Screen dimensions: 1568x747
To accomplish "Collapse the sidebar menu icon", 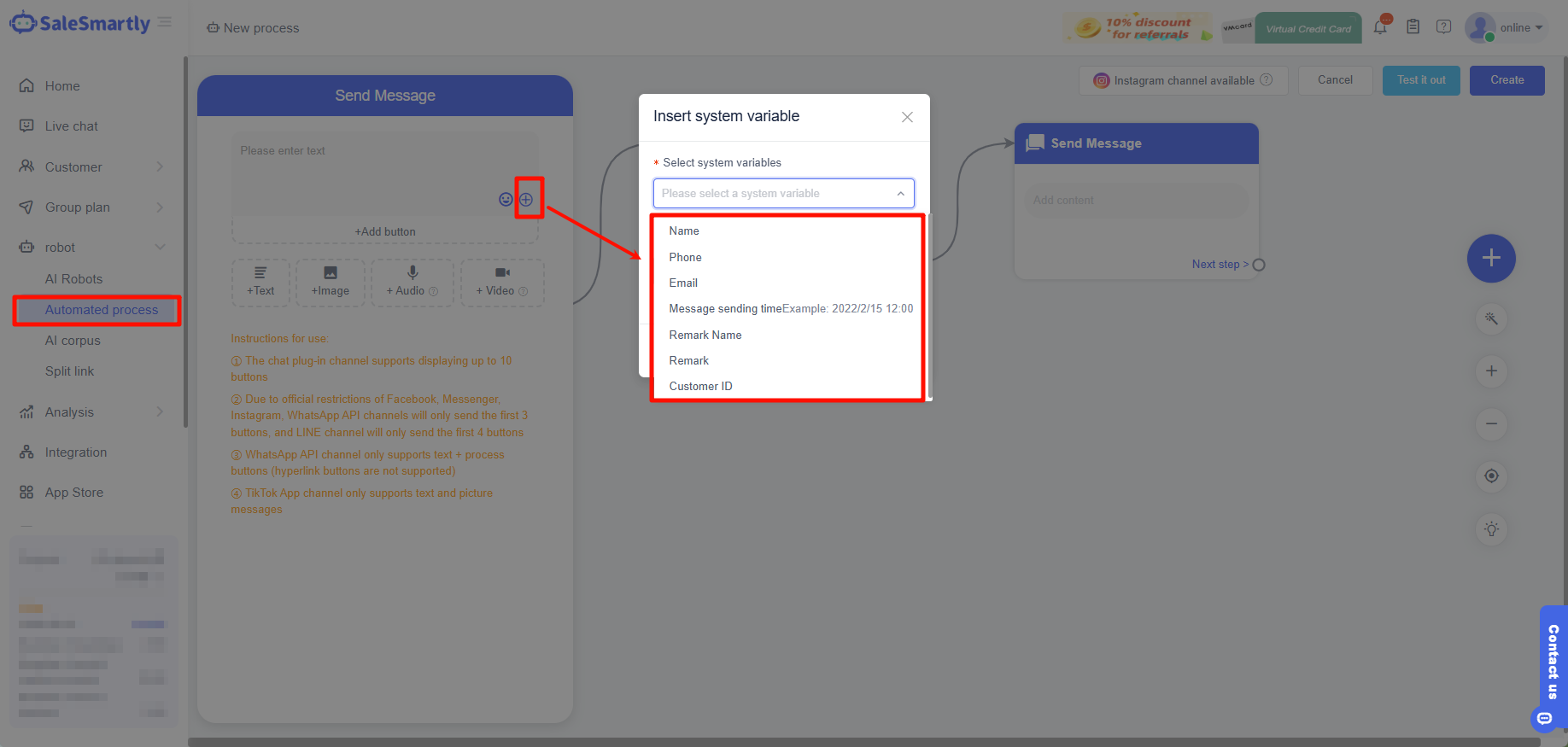I will pyautogui.click(x=165, y=22).
